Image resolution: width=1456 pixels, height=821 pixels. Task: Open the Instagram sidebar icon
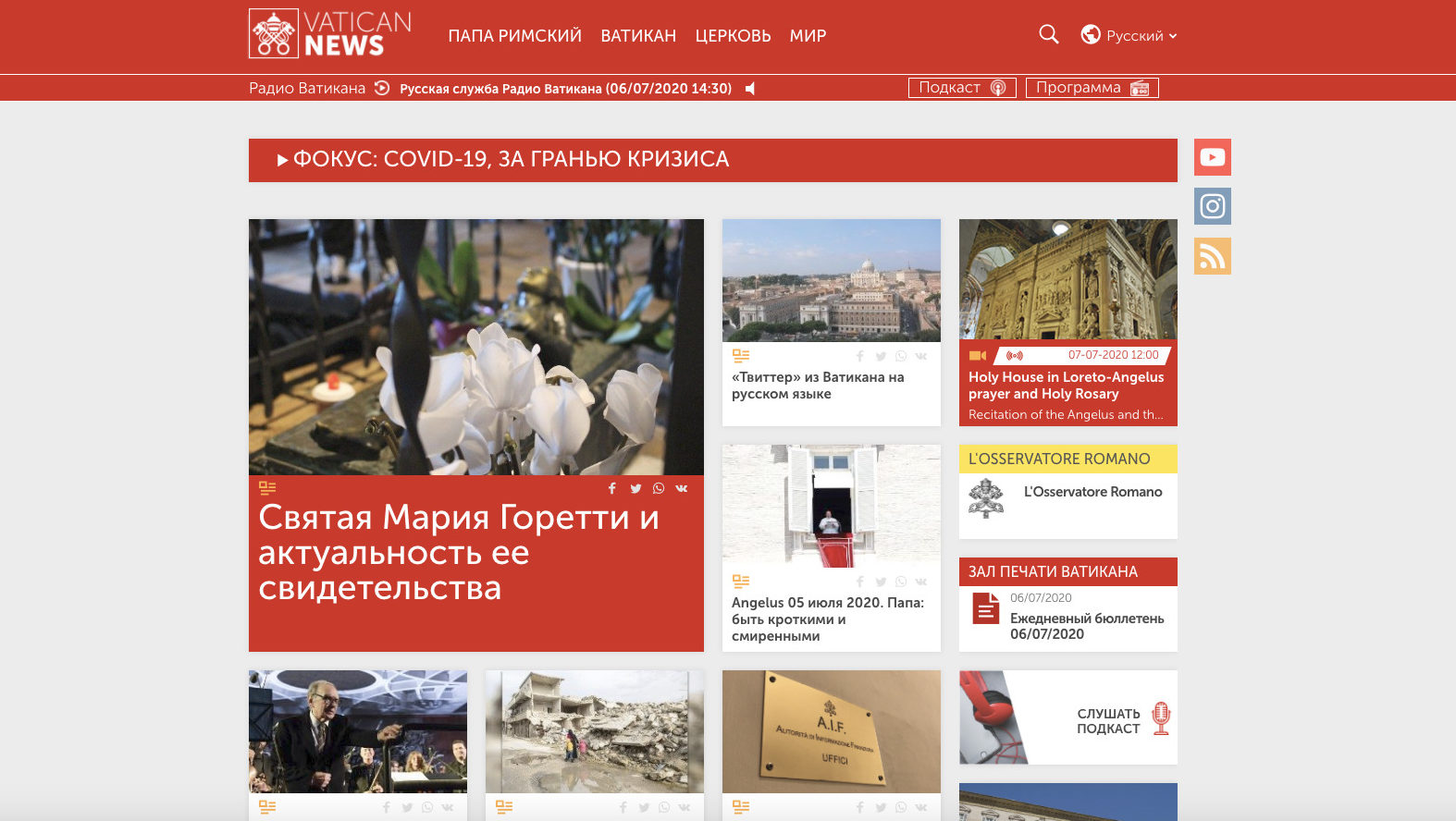pos(1212,206)
